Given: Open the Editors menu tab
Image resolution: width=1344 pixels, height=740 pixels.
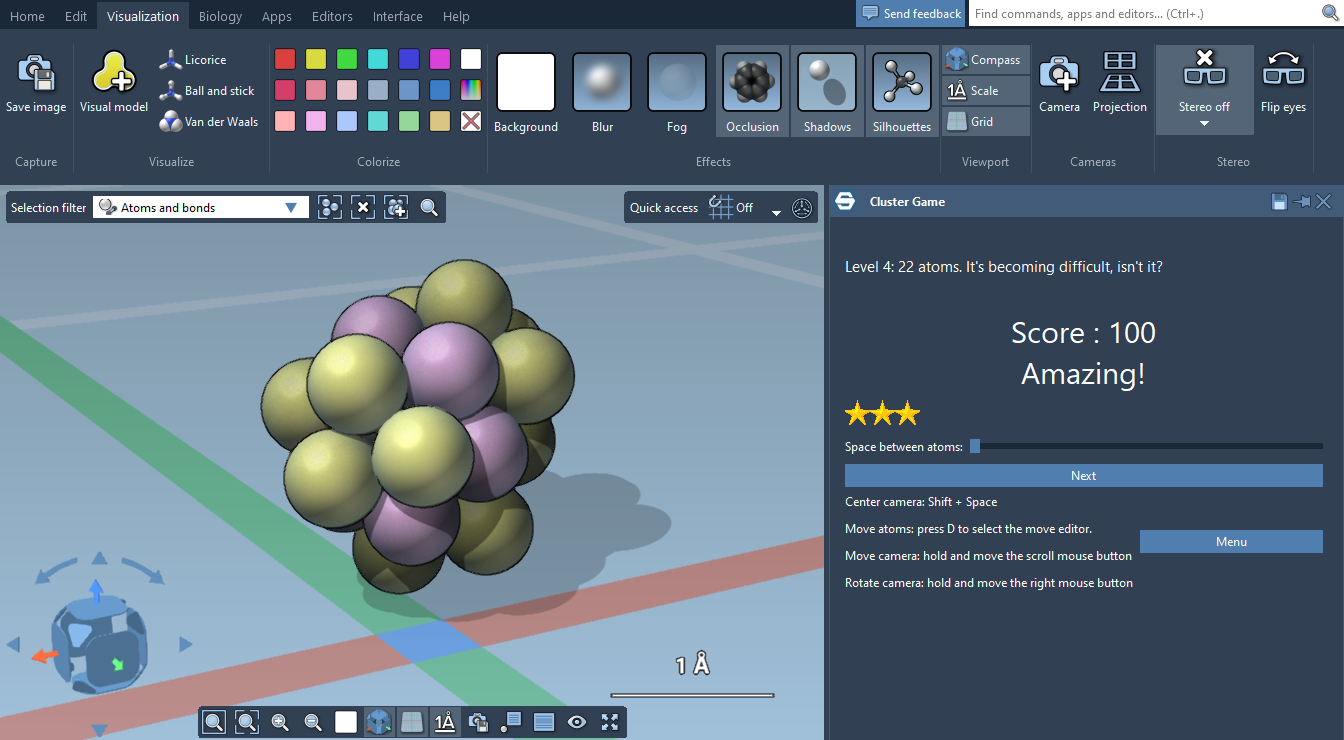Looking at the screenshot, I should pos(332,16).
